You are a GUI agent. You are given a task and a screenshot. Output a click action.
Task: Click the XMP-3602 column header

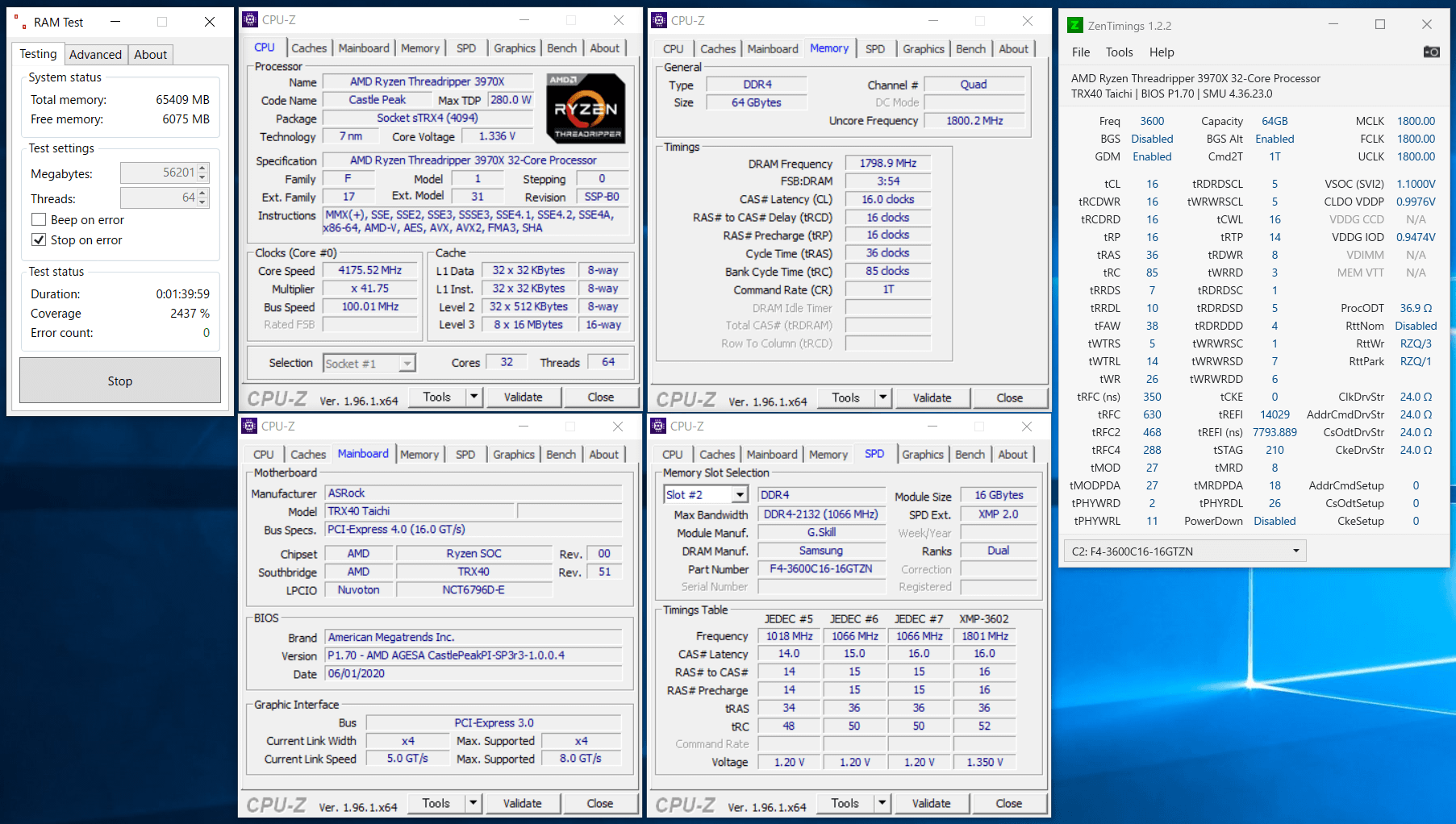[983, 618]
